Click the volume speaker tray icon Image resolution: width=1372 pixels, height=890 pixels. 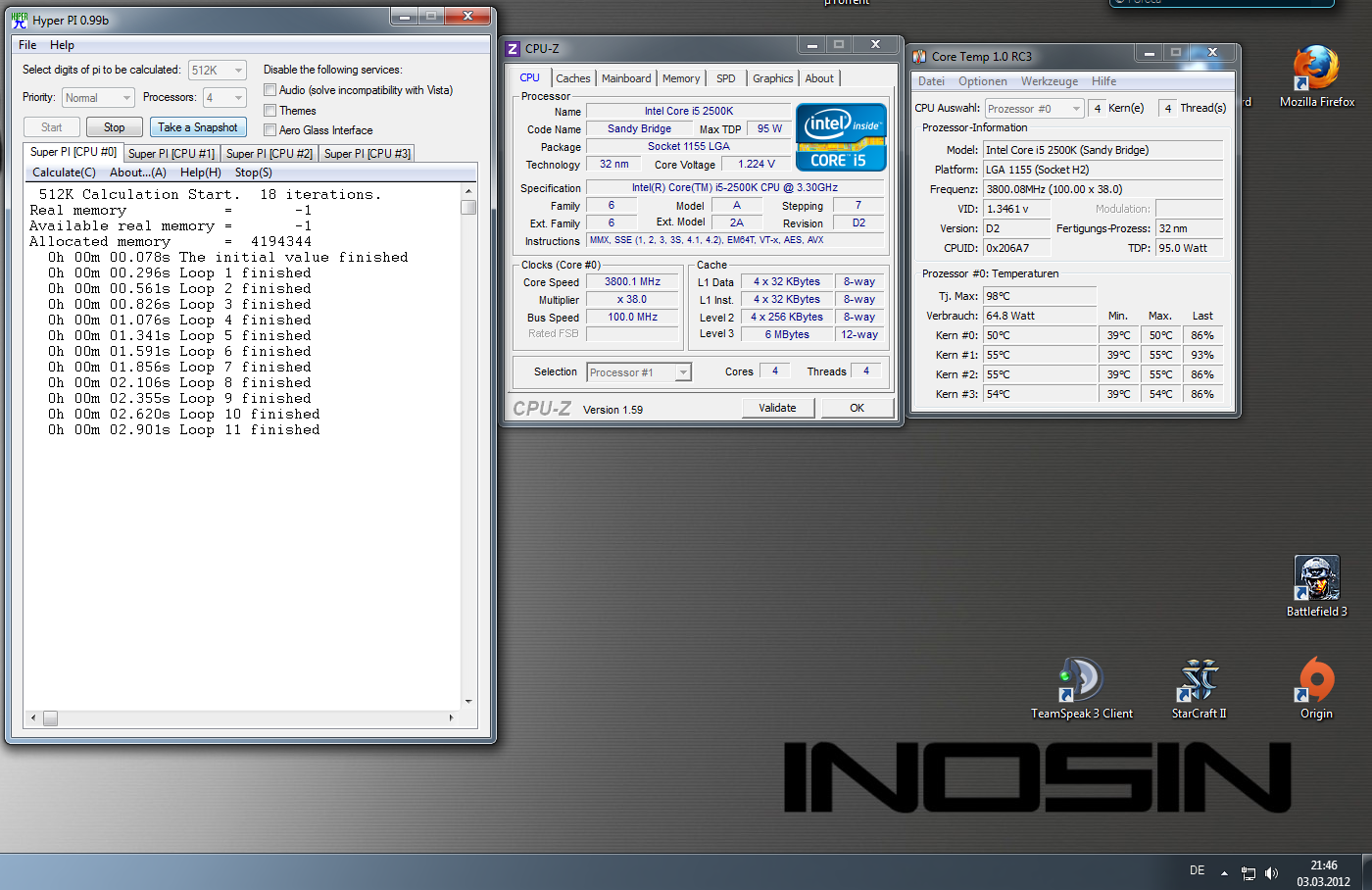pos(1272,873)
